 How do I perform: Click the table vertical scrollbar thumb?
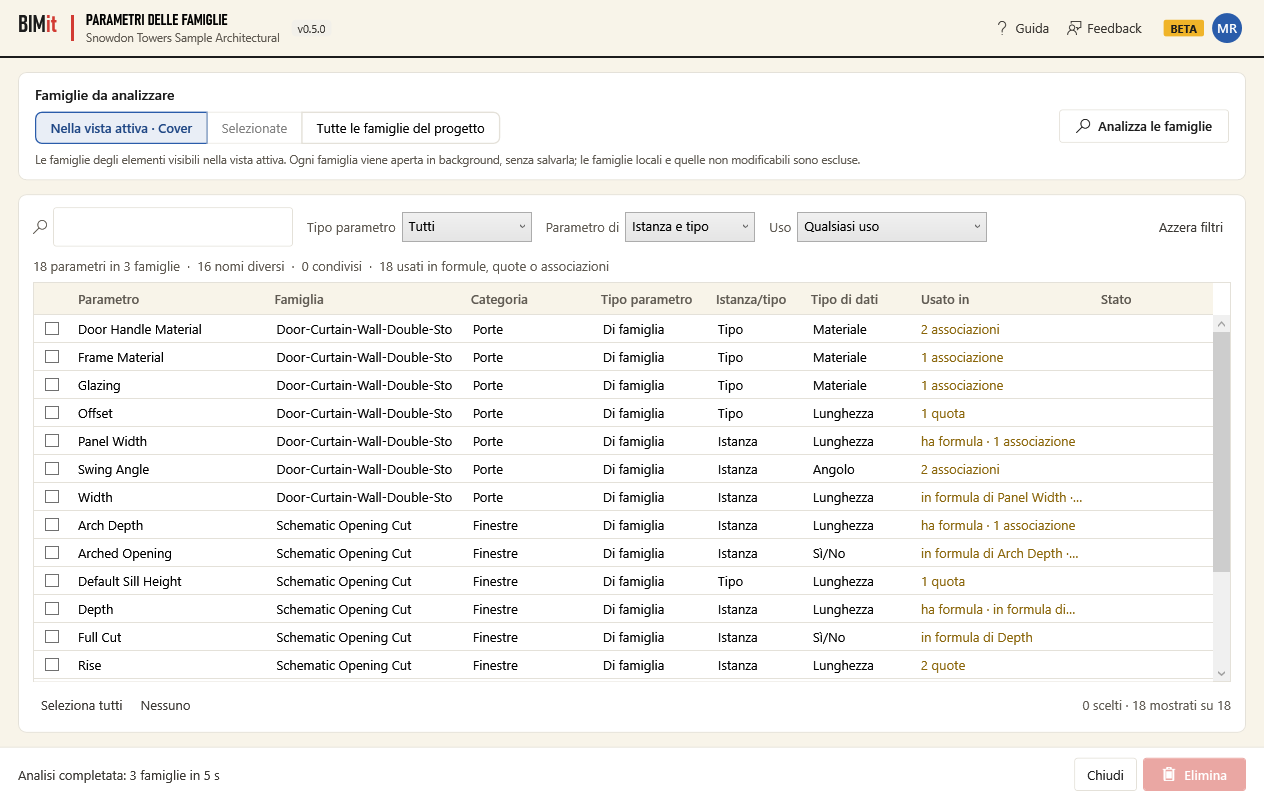1221,452
